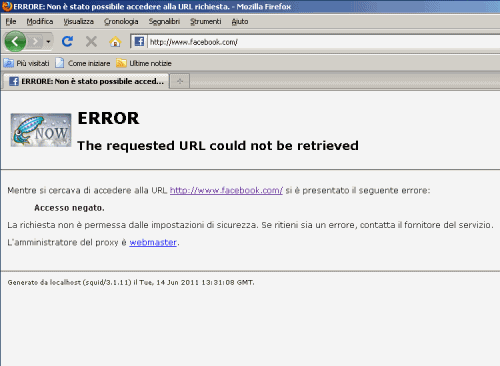Open the Visualizza menu
Image resolution: width=500 pixels, height=366 pixels.
tap(79, 22)
